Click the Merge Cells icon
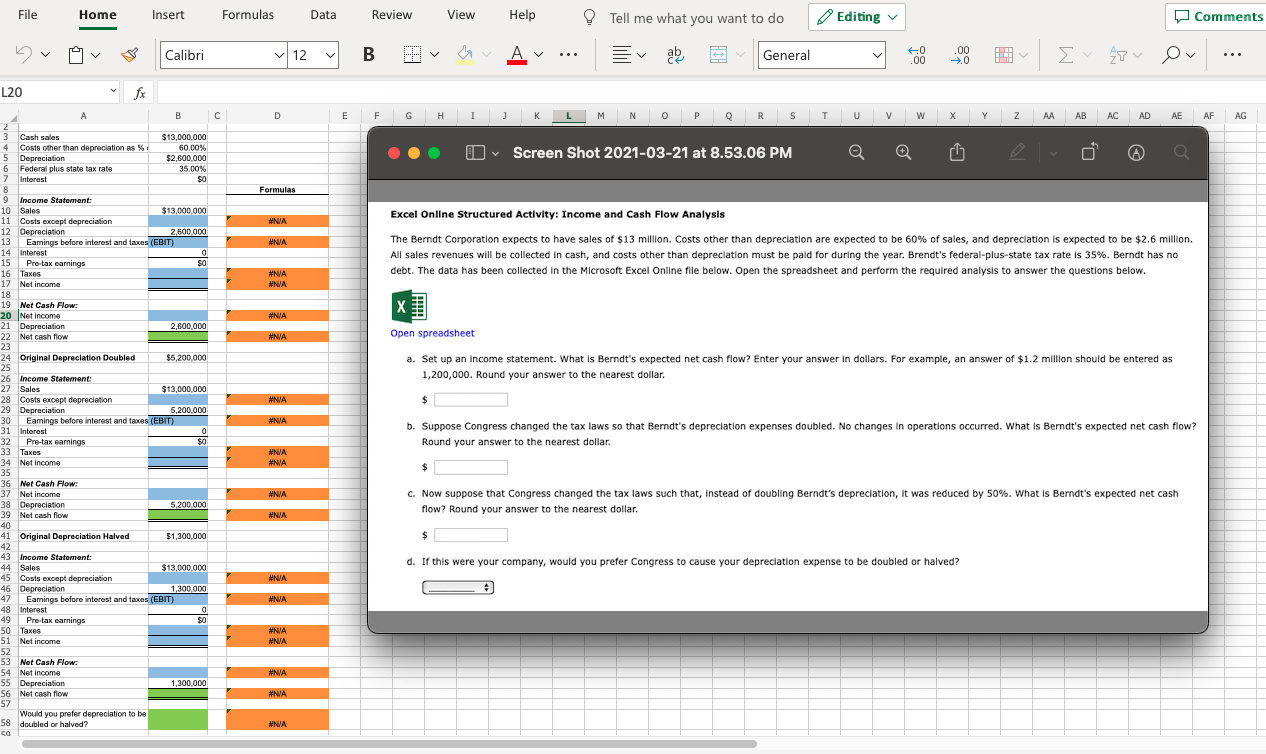The width and height of the screenshot is (1266, 754). [x=718, y=55]
